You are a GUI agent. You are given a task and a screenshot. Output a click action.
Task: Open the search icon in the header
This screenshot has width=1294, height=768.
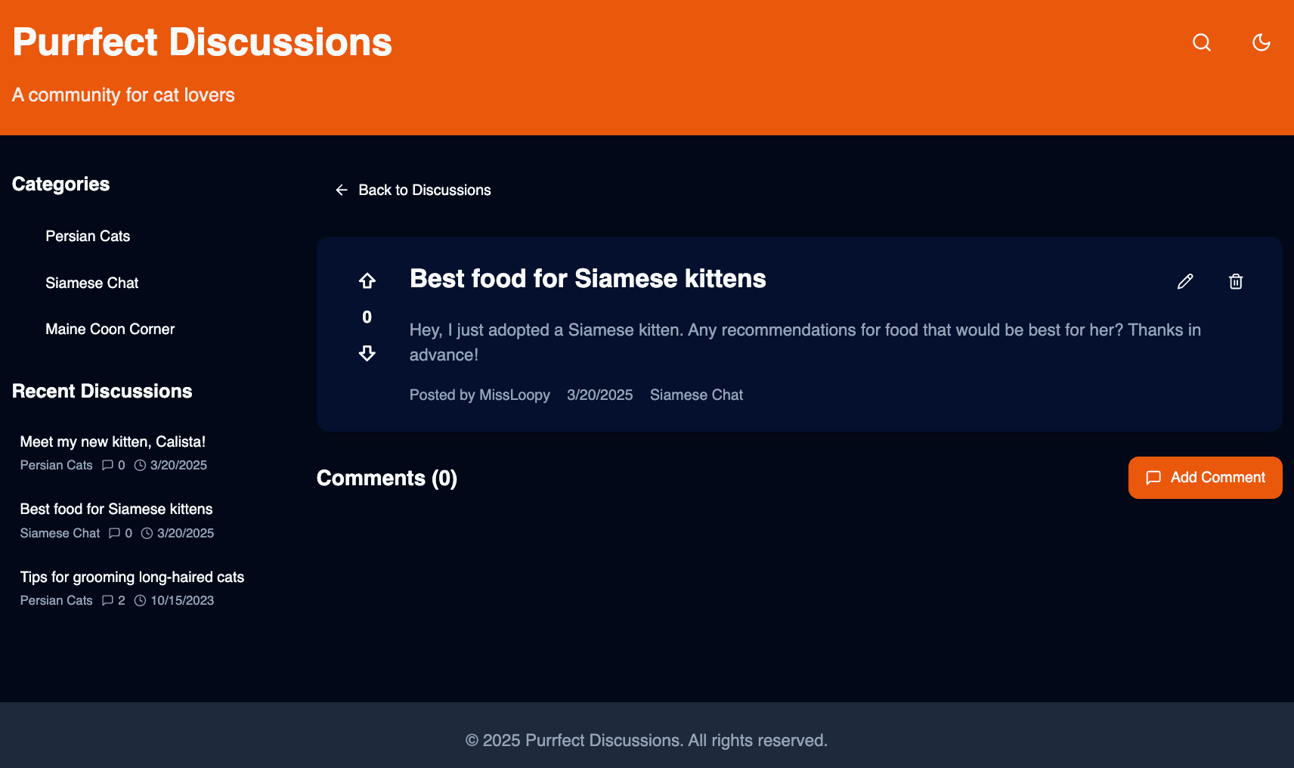tap(1201, 42)
